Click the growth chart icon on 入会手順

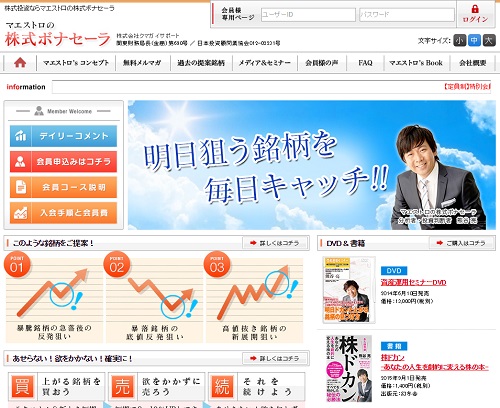pos(20,213)
